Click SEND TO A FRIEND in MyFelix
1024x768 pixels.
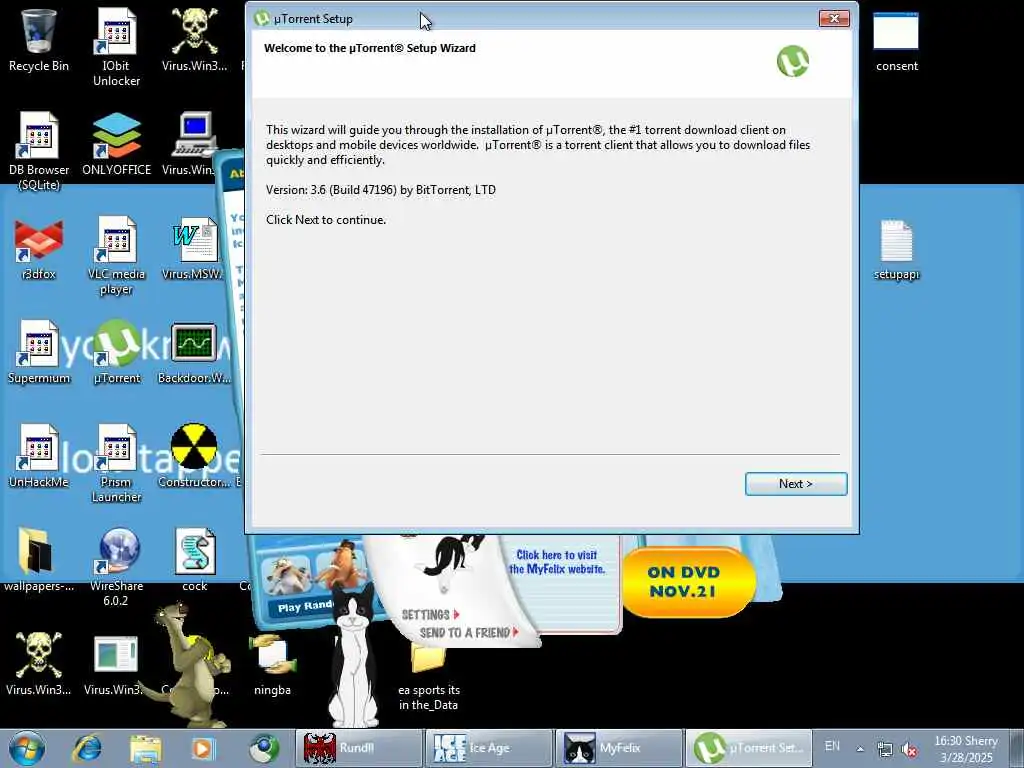tap(469, 632)
